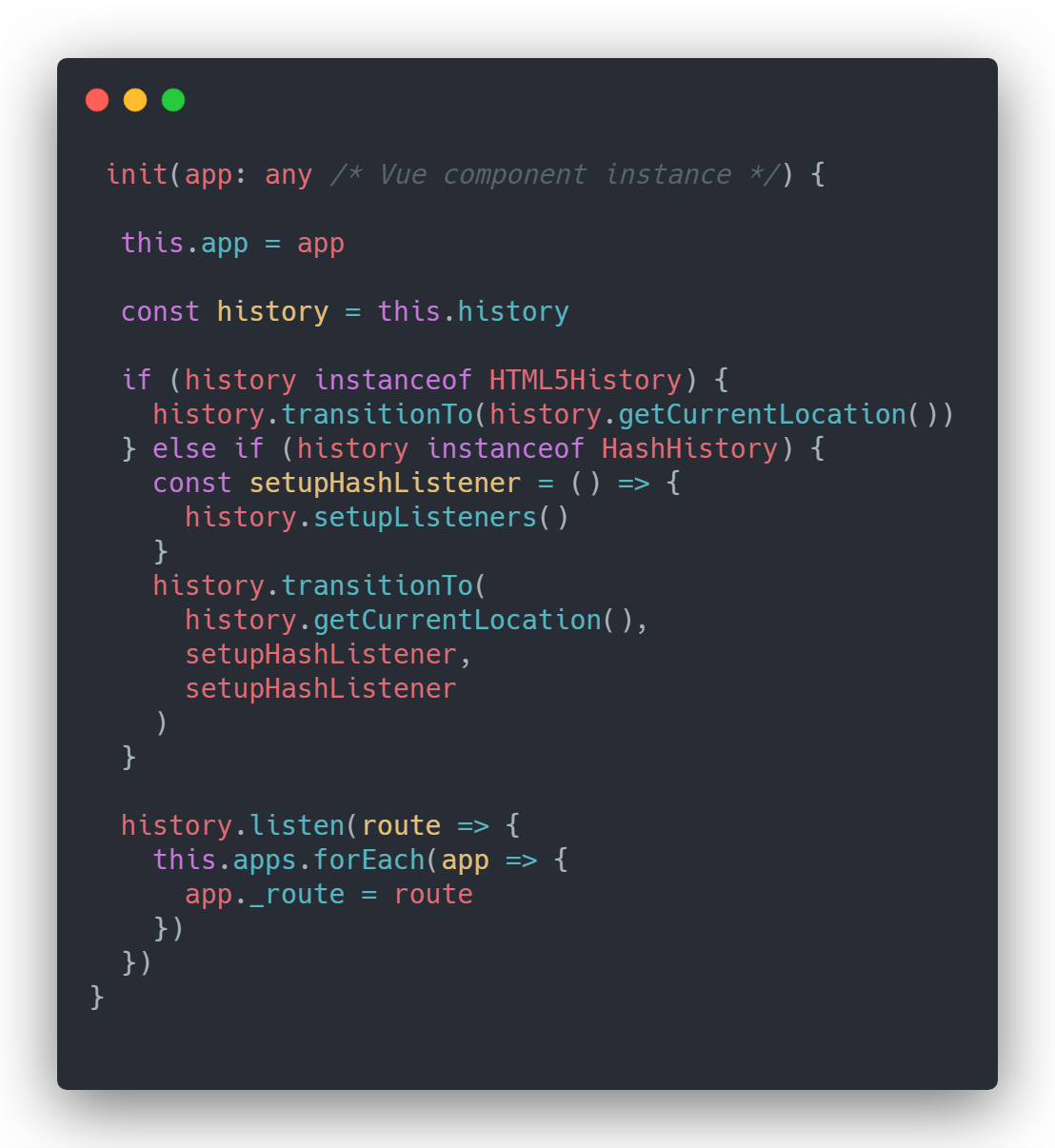1055x1148 pixels.
Task: Click the init function name
Action: [x=137, y=175]
